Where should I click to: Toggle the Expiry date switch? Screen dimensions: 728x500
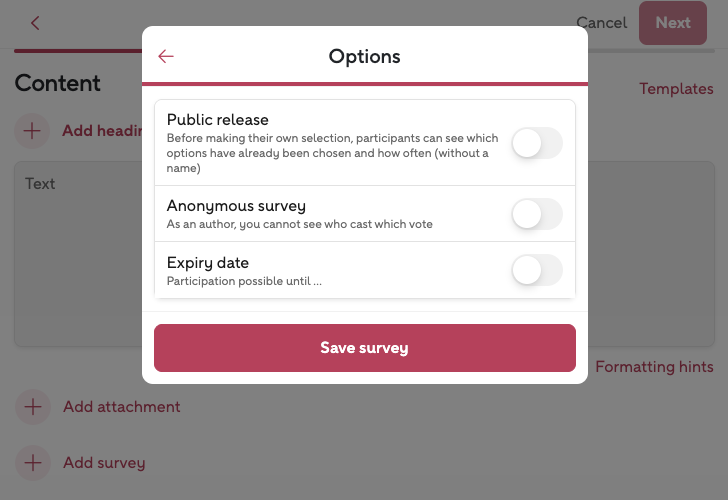pos(536,270)
